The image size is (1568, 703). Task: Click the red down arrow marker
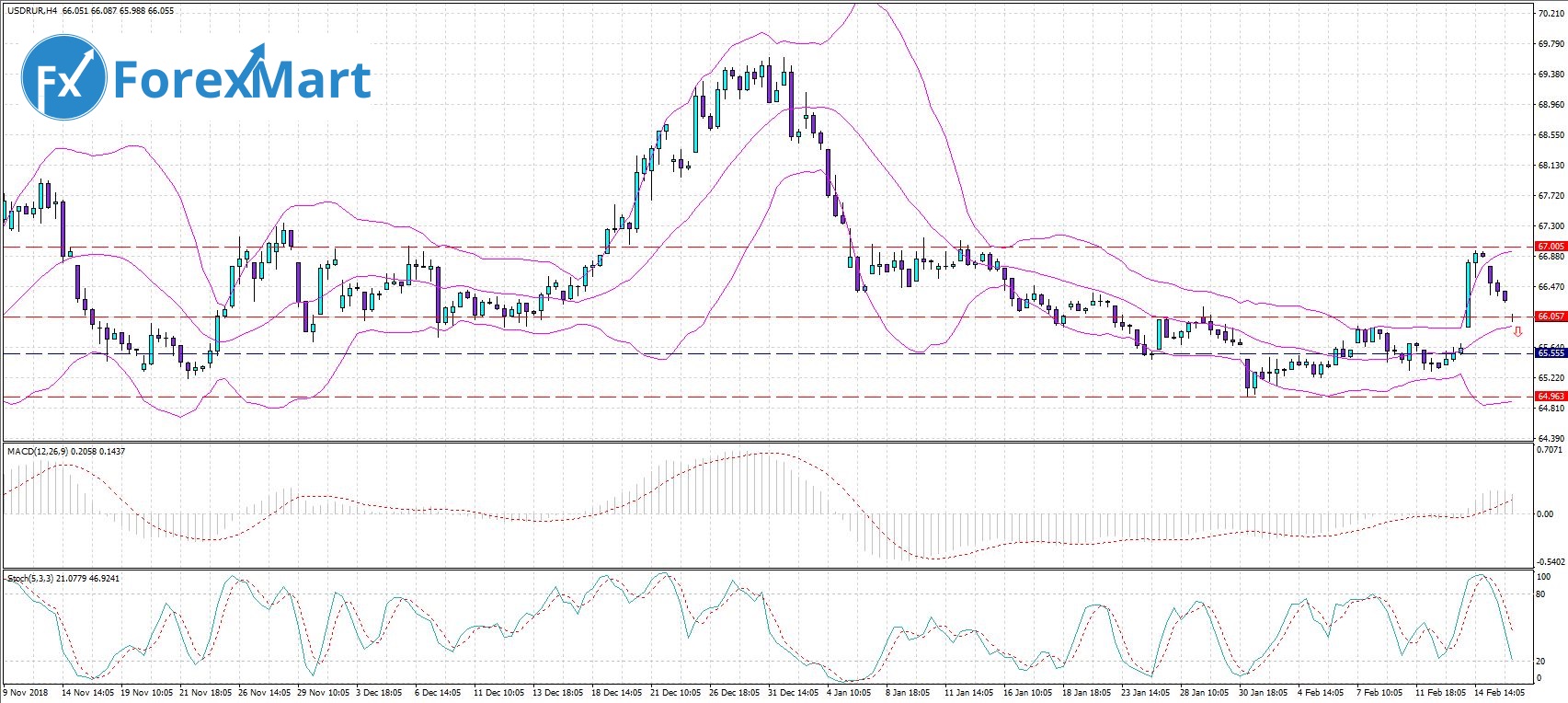pyautogui.click(x=1516, y=331)
